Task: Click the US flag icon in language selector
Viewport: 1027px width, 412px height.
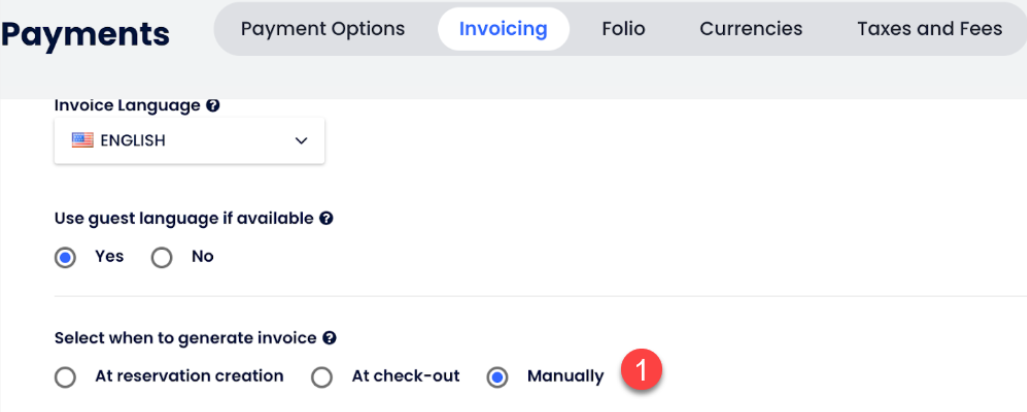Action: (x=82, y=141)
